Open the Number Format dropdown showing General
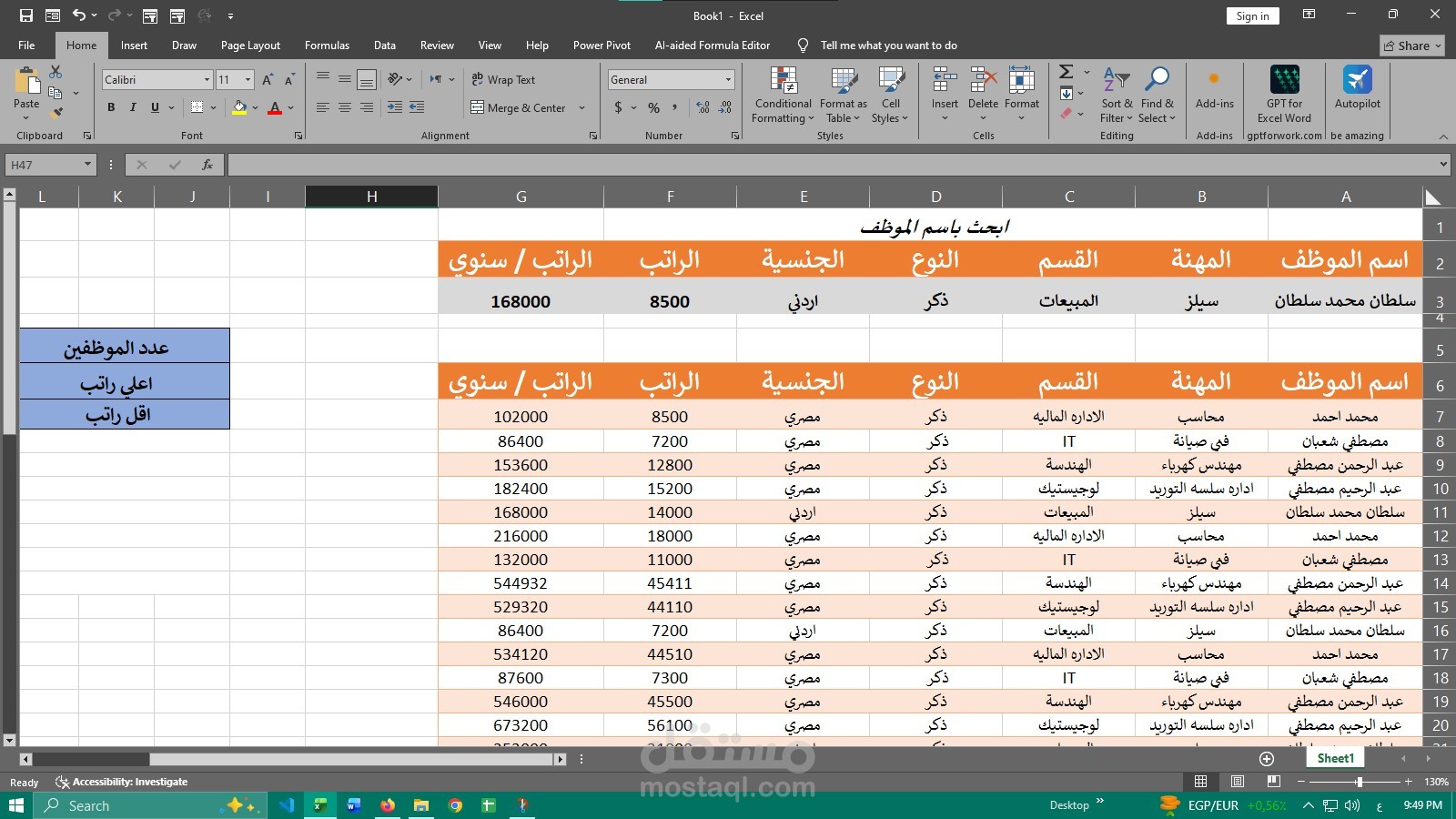Screen dimensions: 1456x819 (x=728, y=80)
